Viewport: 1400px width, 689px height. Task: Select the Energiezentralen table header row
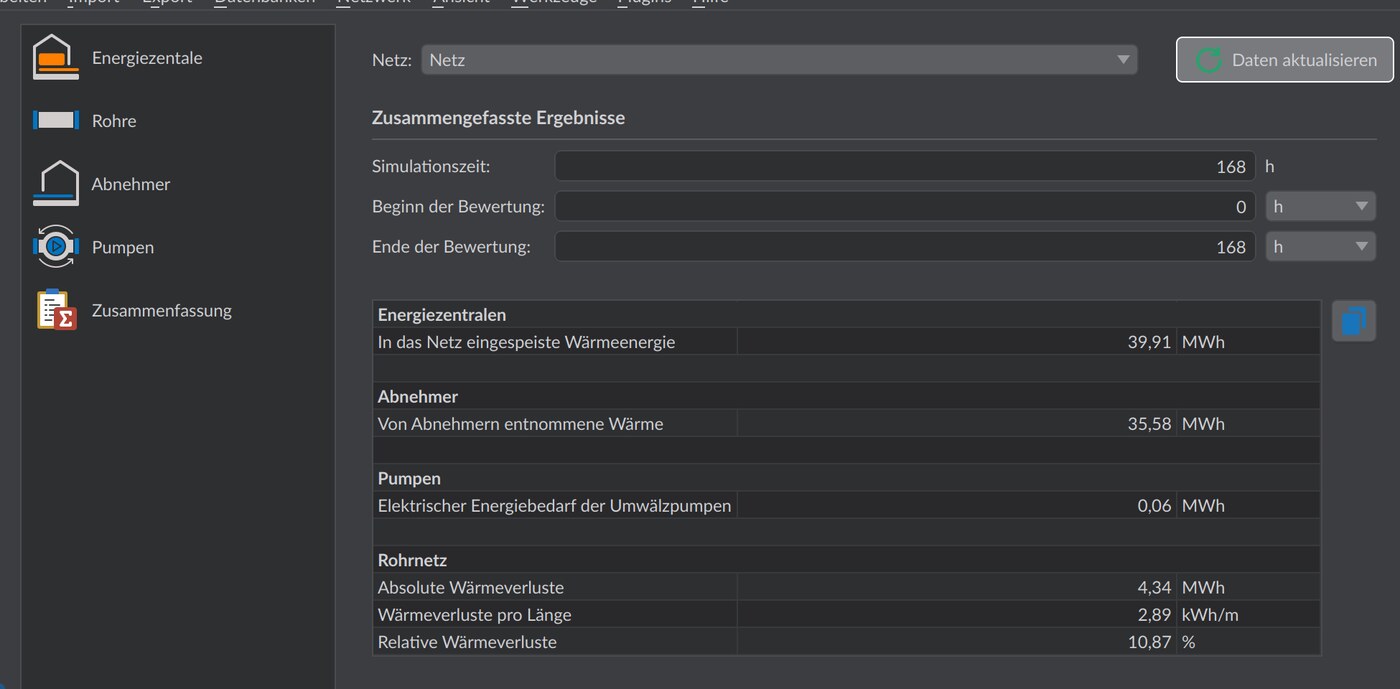[x=847, y=314]
